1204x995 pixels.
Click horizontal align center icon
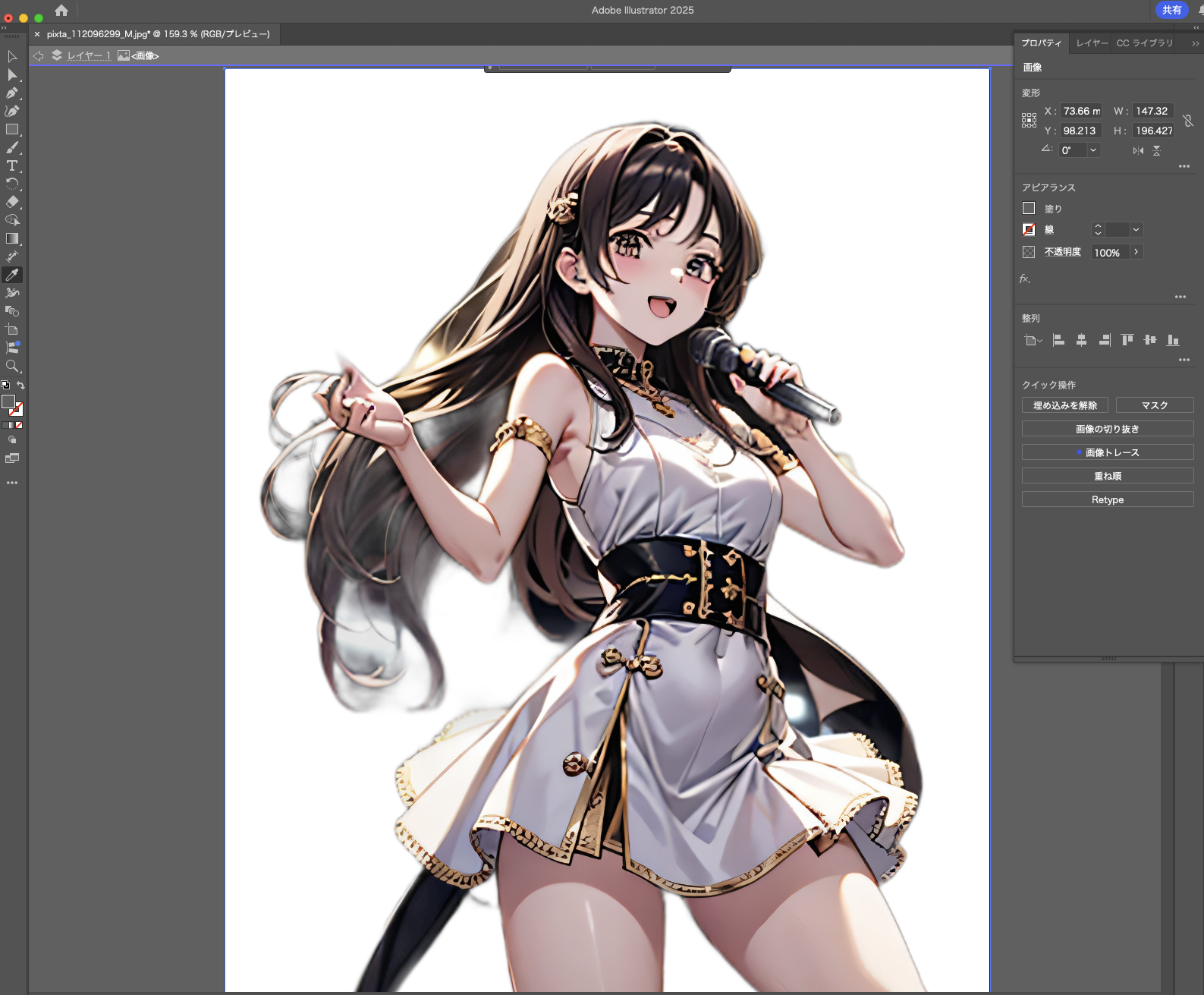coord(1081,340)
